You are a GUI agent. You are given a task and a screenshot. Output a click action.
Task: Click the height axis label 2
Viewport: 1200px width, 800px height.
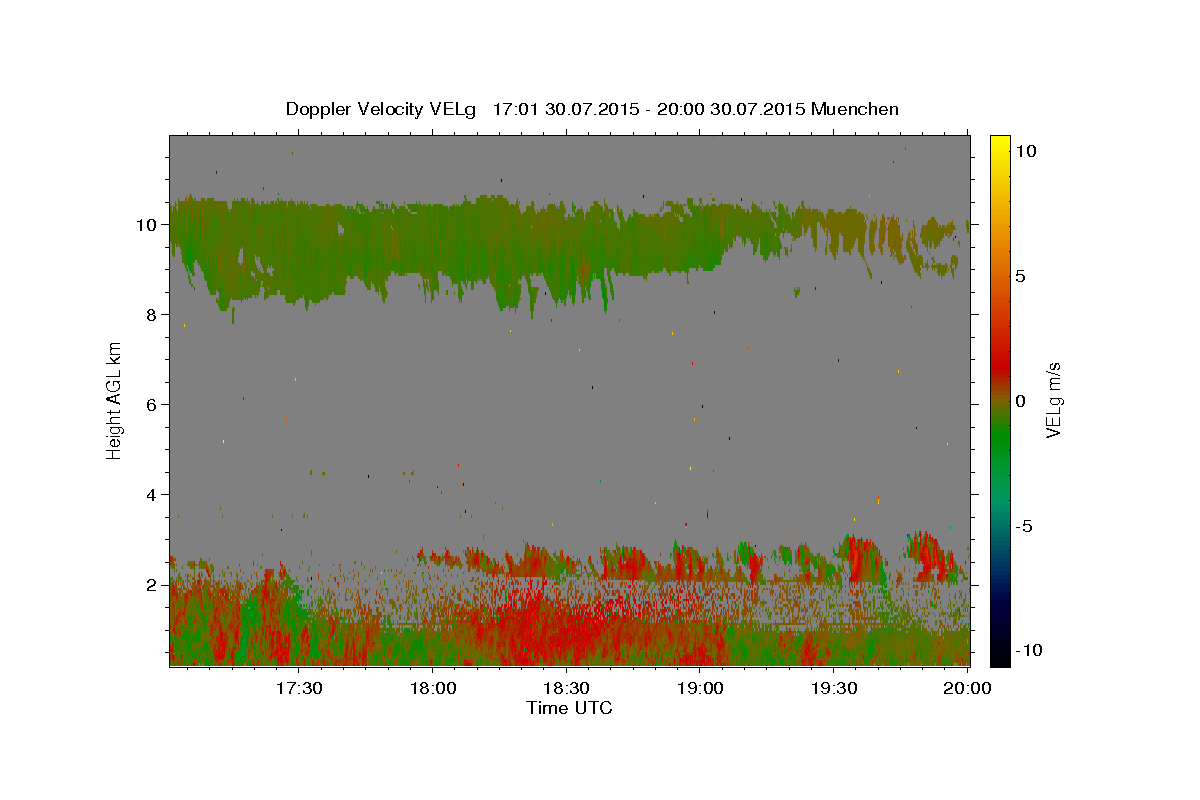click(x=152, y=585)
